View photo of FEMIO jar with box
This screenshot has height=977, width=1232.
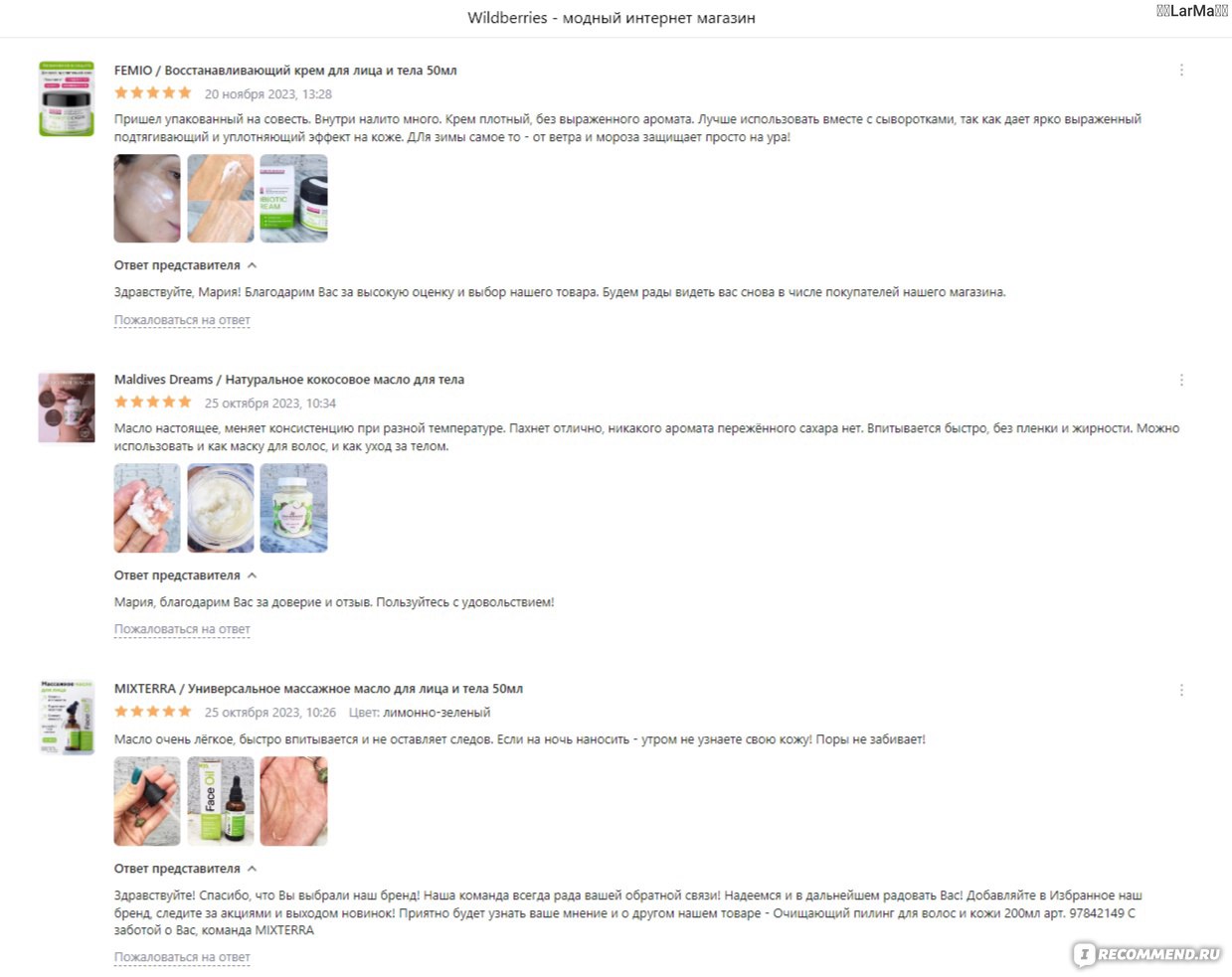[293, 199]
